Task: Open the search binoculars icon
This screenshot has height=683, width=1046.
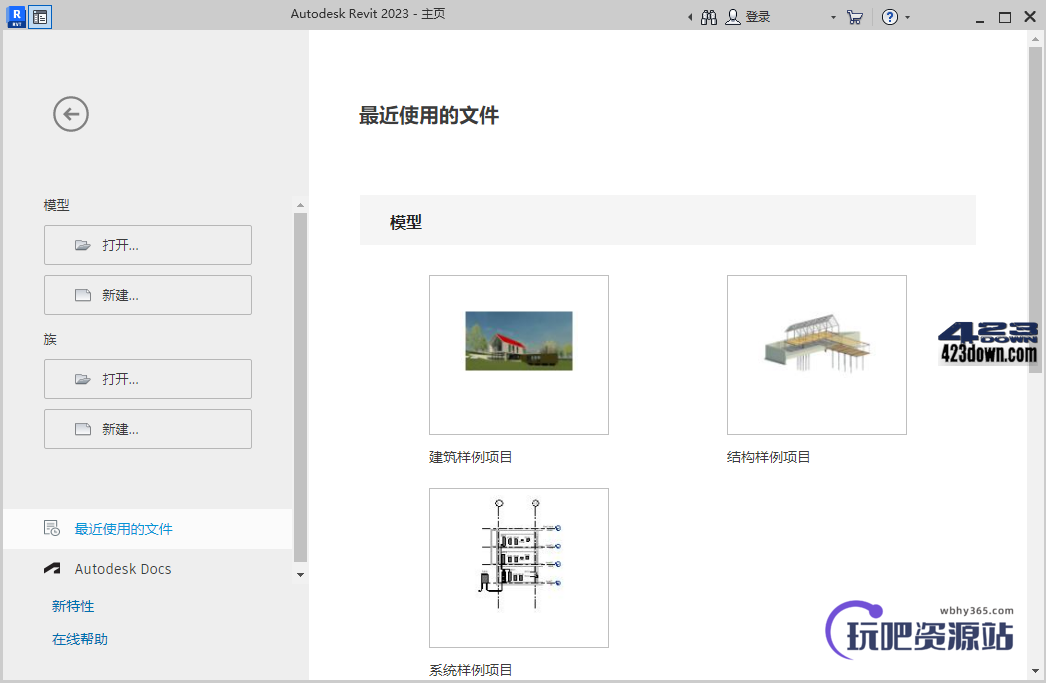Action: 708,17
